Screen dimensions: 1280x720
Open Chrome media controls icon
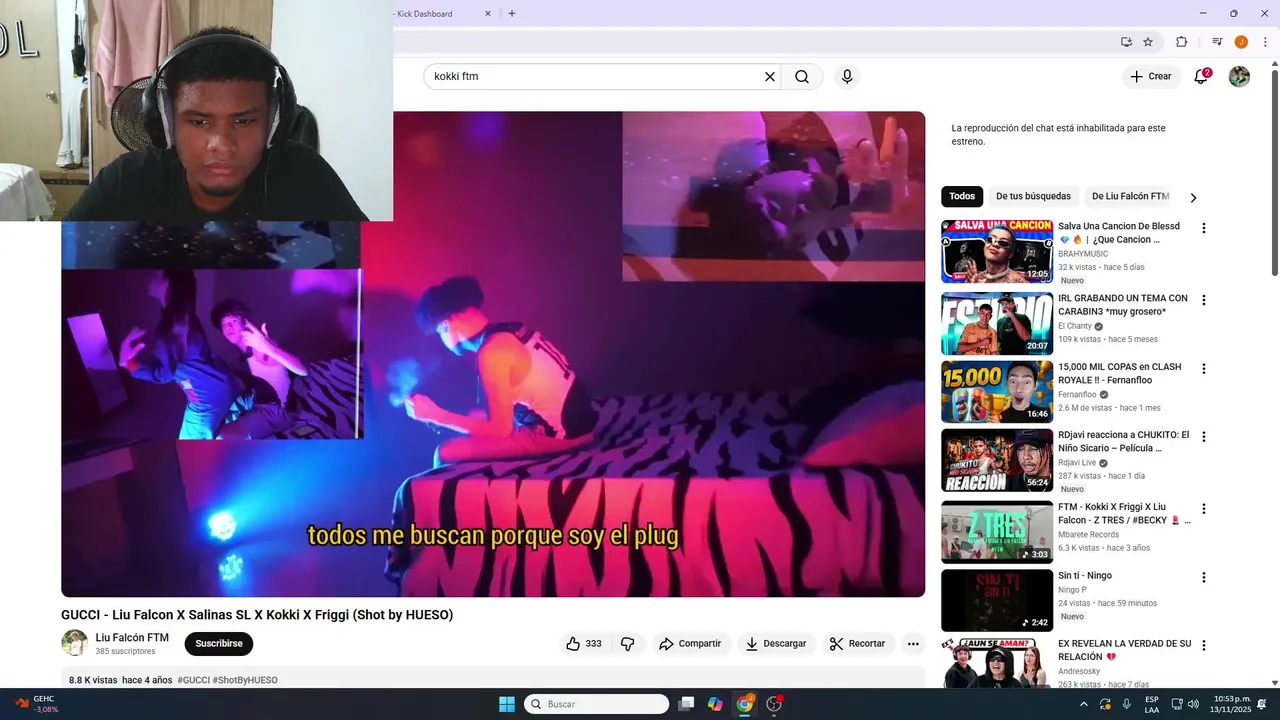[x=1217, y=42]
